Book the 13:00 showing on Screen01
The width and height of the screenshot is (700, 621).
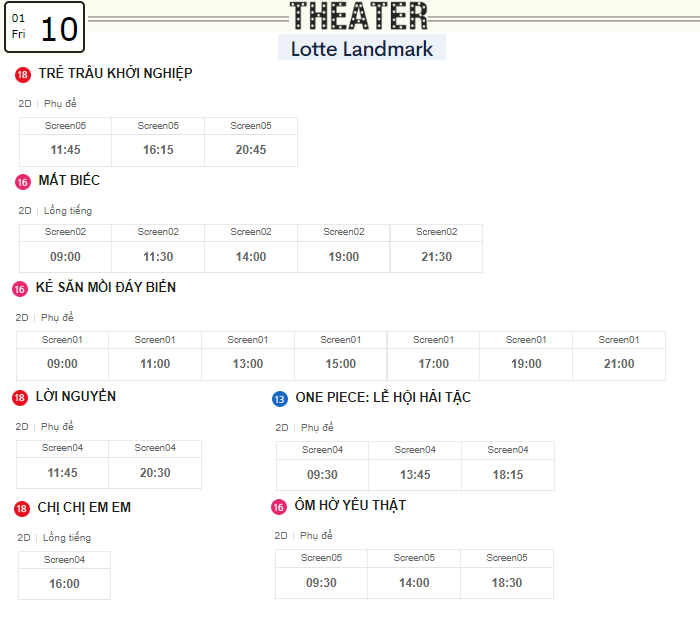click(248, 364)
